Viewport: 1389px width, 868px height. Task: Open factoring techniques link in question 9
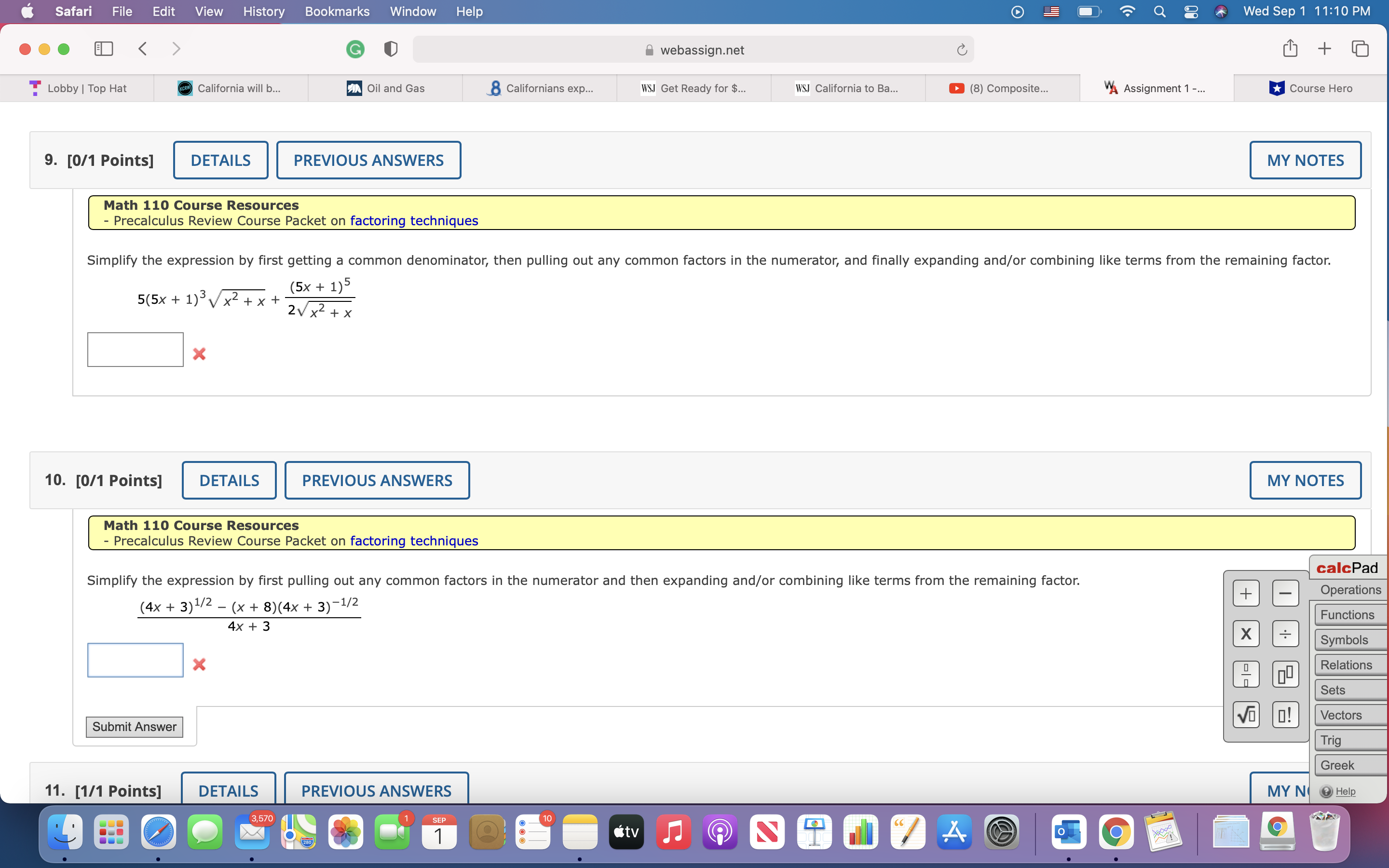tap(414, 221)
